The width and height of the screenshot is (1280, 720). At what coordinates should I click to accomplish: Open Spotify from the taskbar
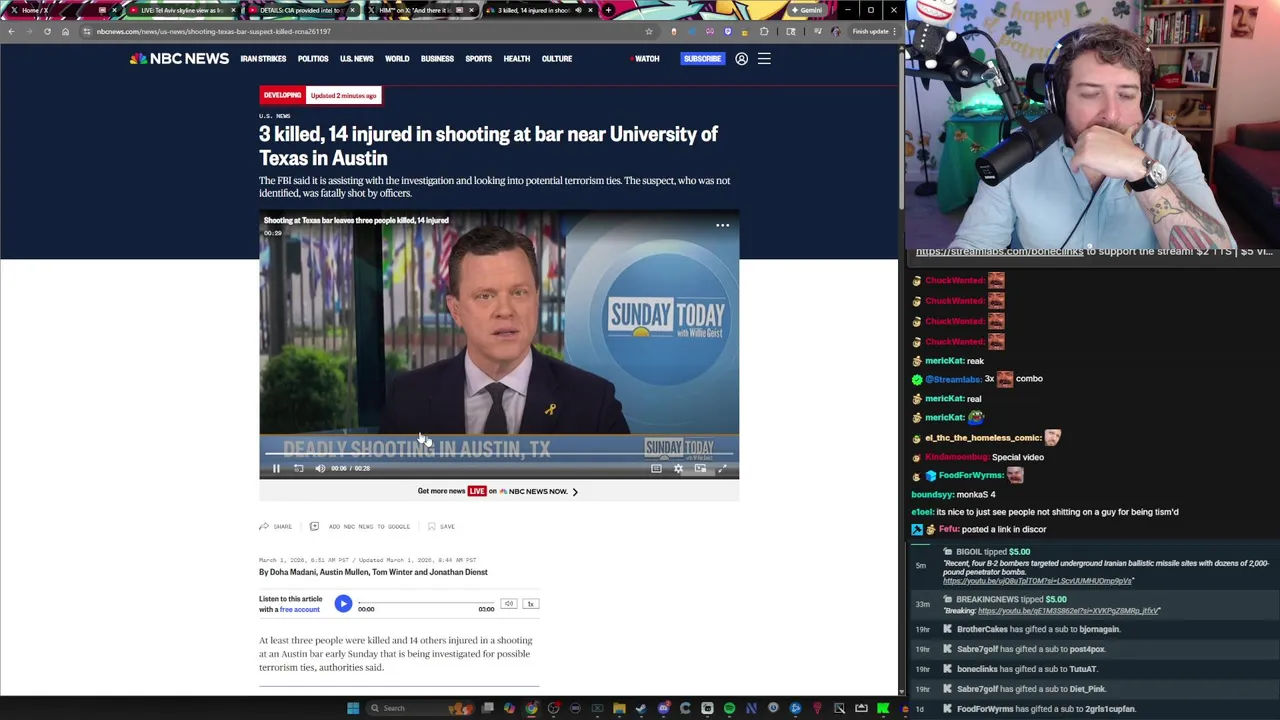729,708
